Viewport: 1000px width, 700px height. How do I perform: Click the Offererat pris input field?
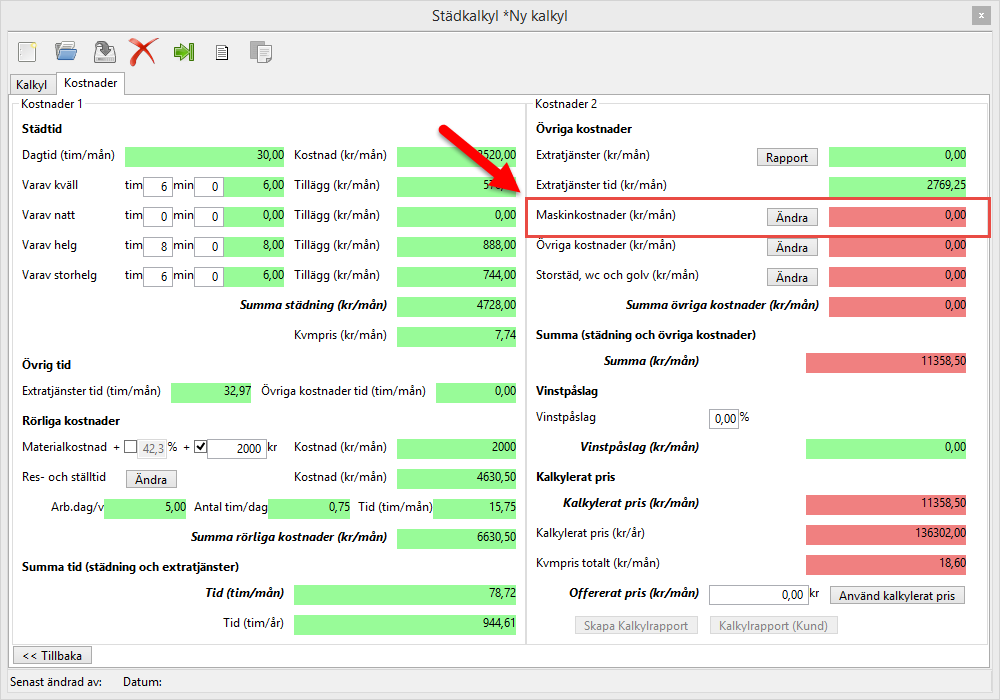pyautogui.click(x=757, y=595)
